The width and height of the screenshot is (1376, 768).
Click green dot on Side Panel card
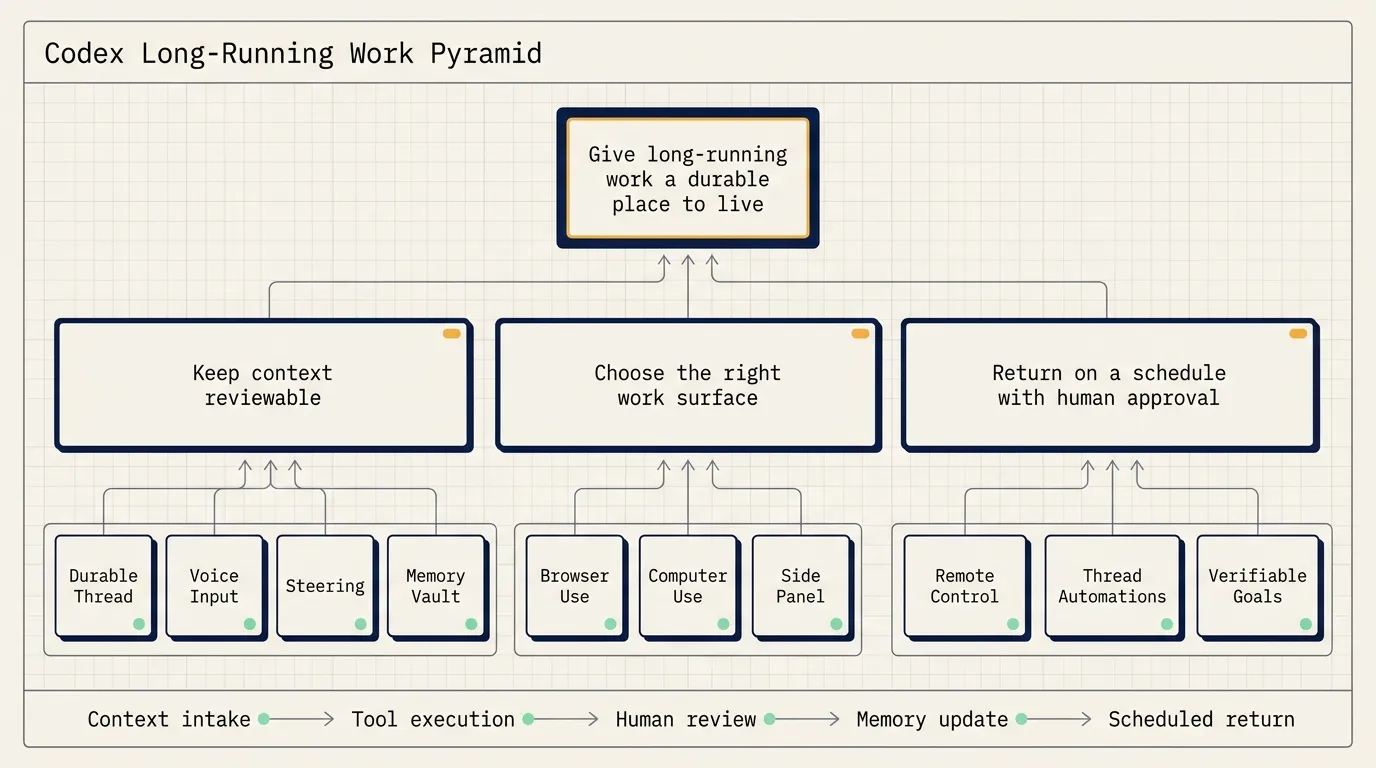coord(836,624)
